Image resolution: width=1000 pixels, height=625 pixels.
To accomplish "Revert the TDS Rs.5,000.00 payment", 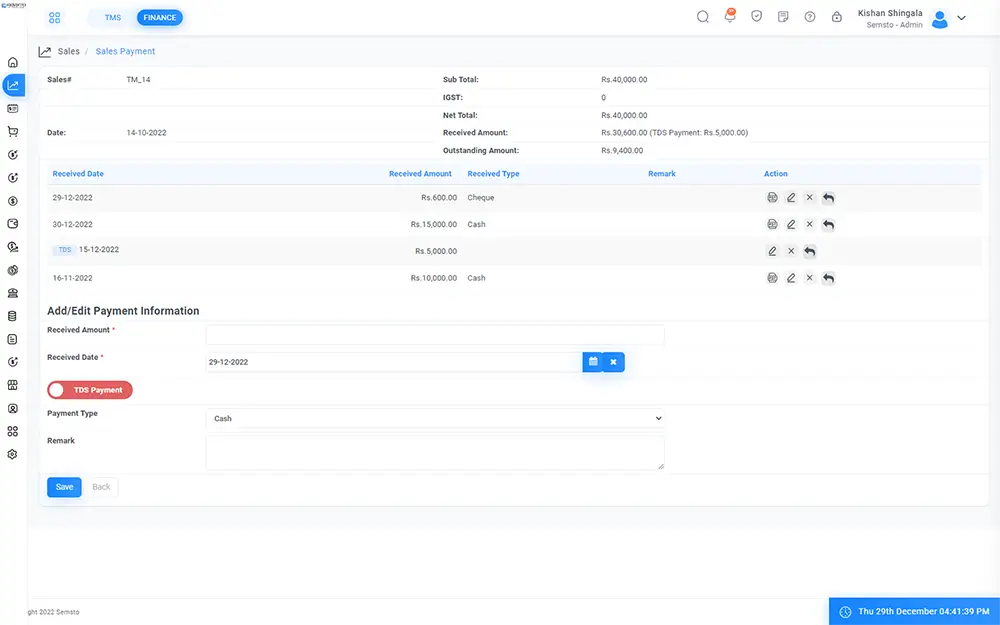I will 810,251.
